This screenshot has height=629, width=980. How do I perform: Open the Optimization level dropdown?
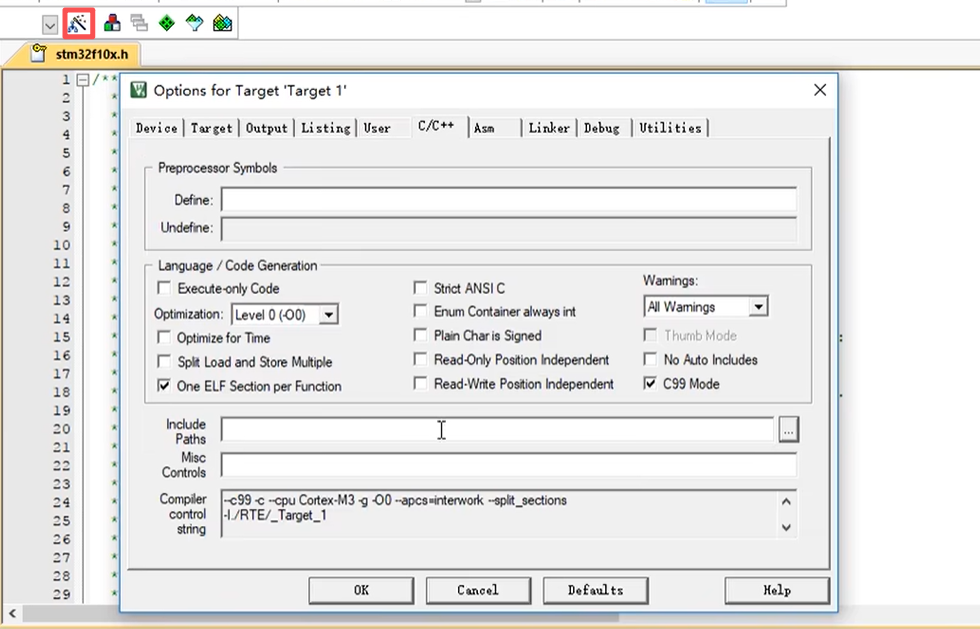[x=329, y=314]
